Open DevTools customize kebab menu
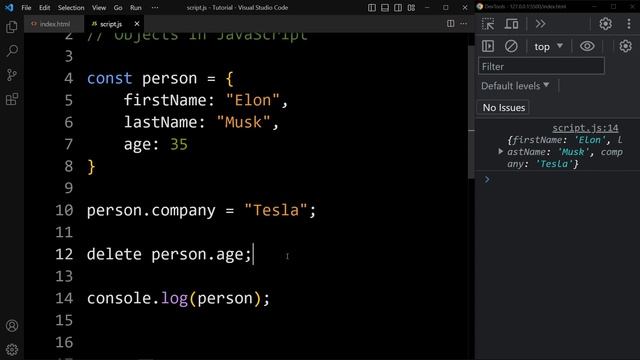The width and height of the screenshot is (640, 360). pos(629,24)
